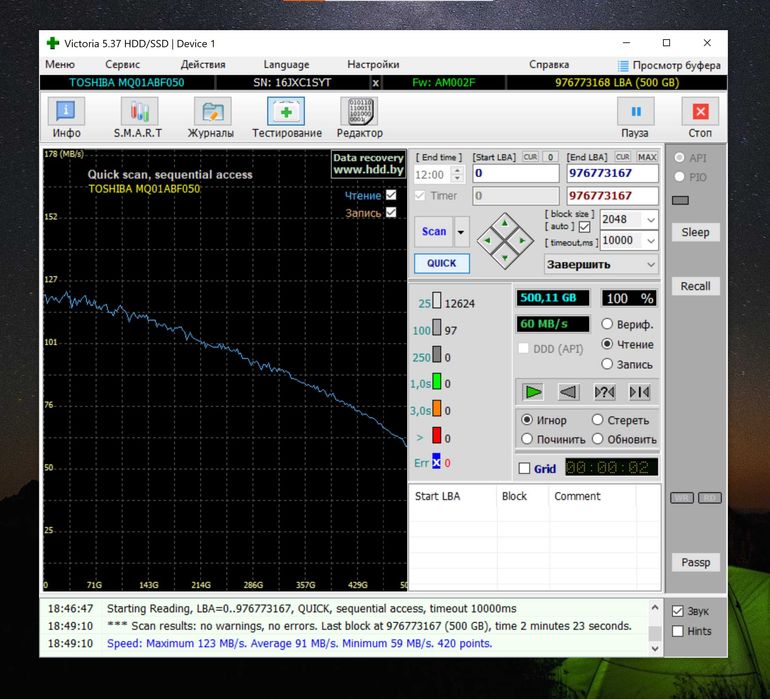
Task: Open the Редактор hex editor icon
Action: [359, 112]
